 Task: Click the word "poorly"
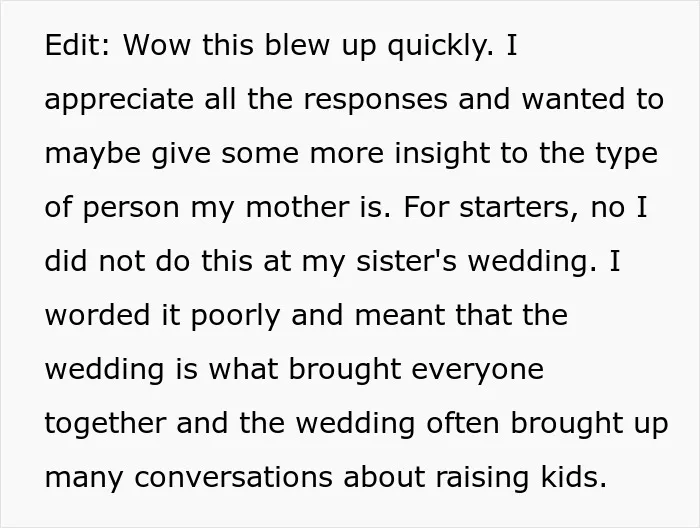pyautogui.click(x=235, y=316)
